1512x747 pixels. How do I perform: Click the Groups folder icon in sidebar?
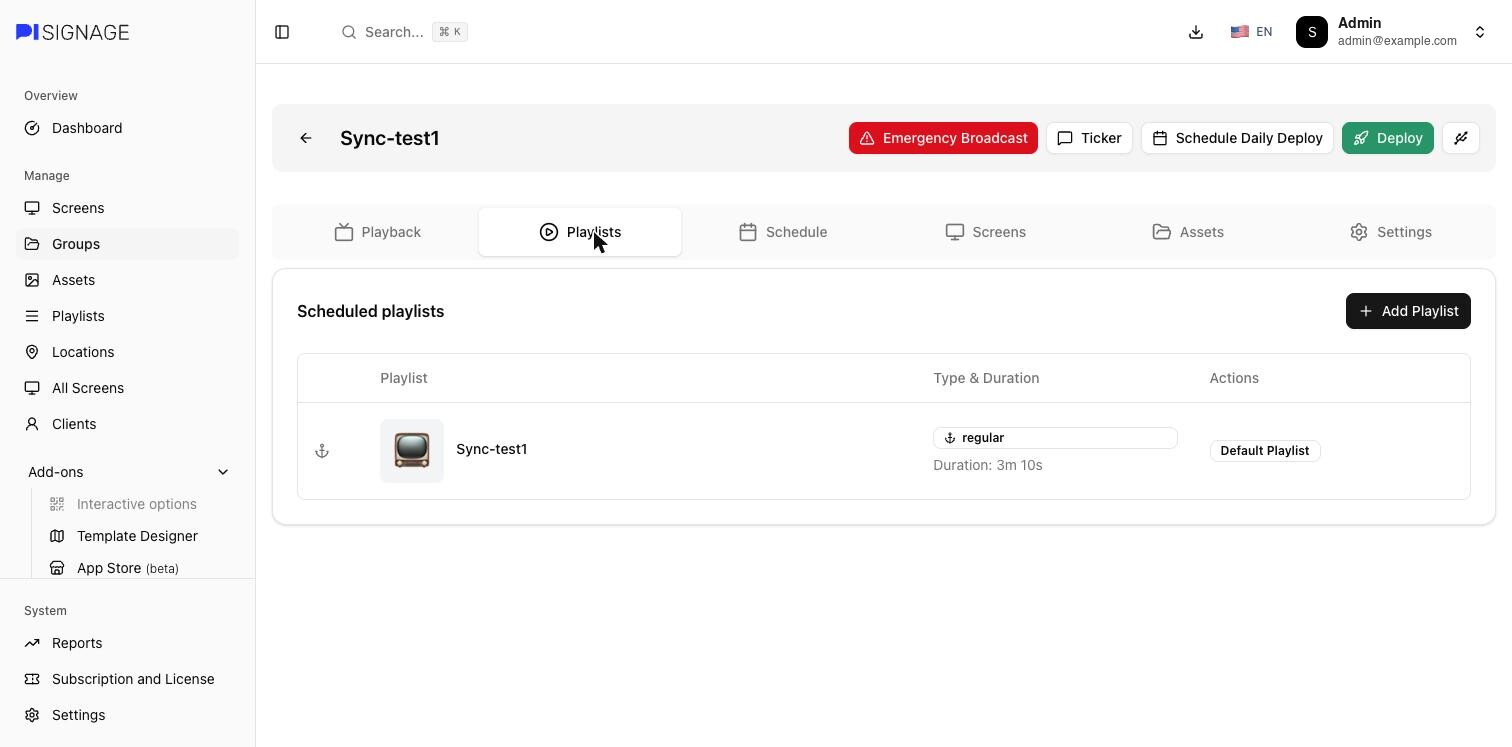point(32,244)
